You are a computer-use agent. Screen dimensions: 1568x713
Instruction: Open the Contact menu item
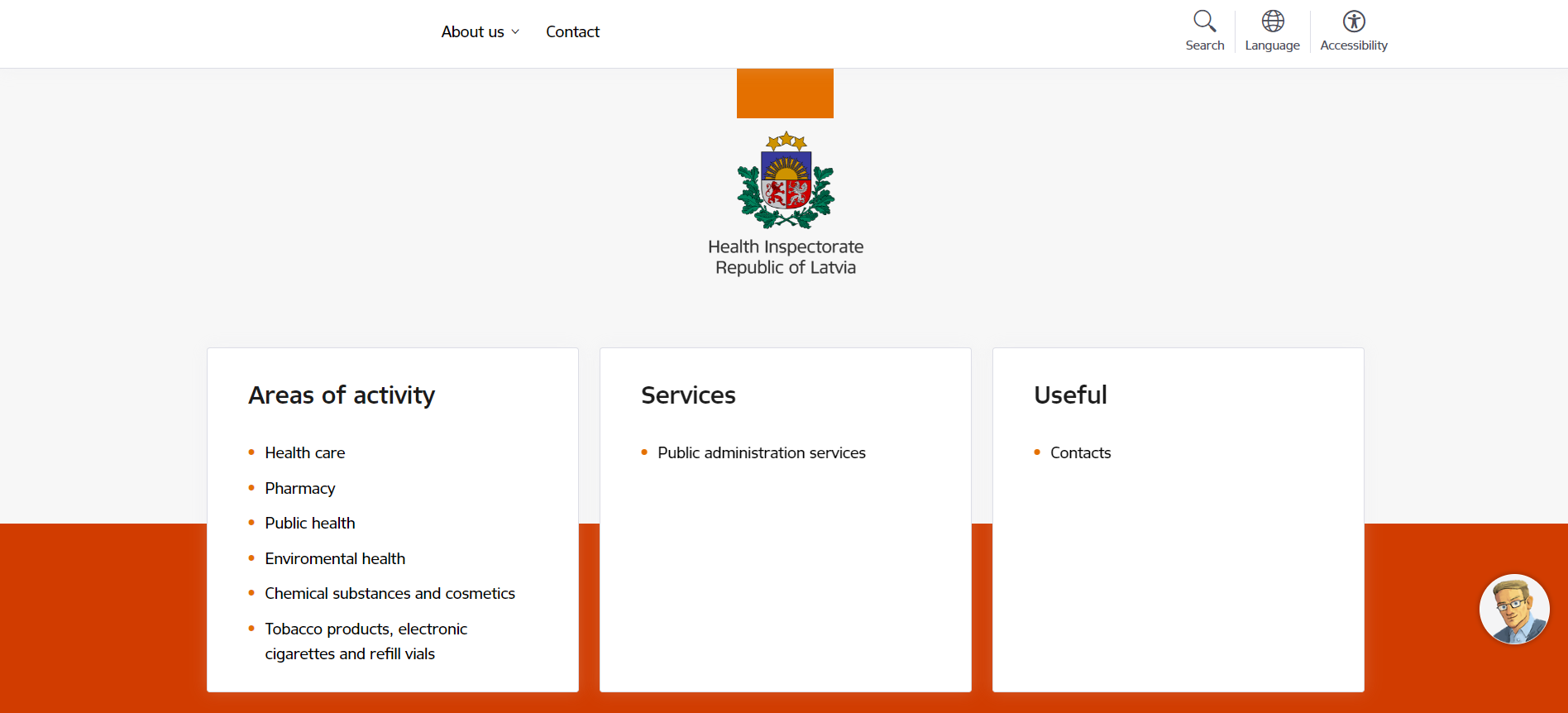tap(572, 32)
